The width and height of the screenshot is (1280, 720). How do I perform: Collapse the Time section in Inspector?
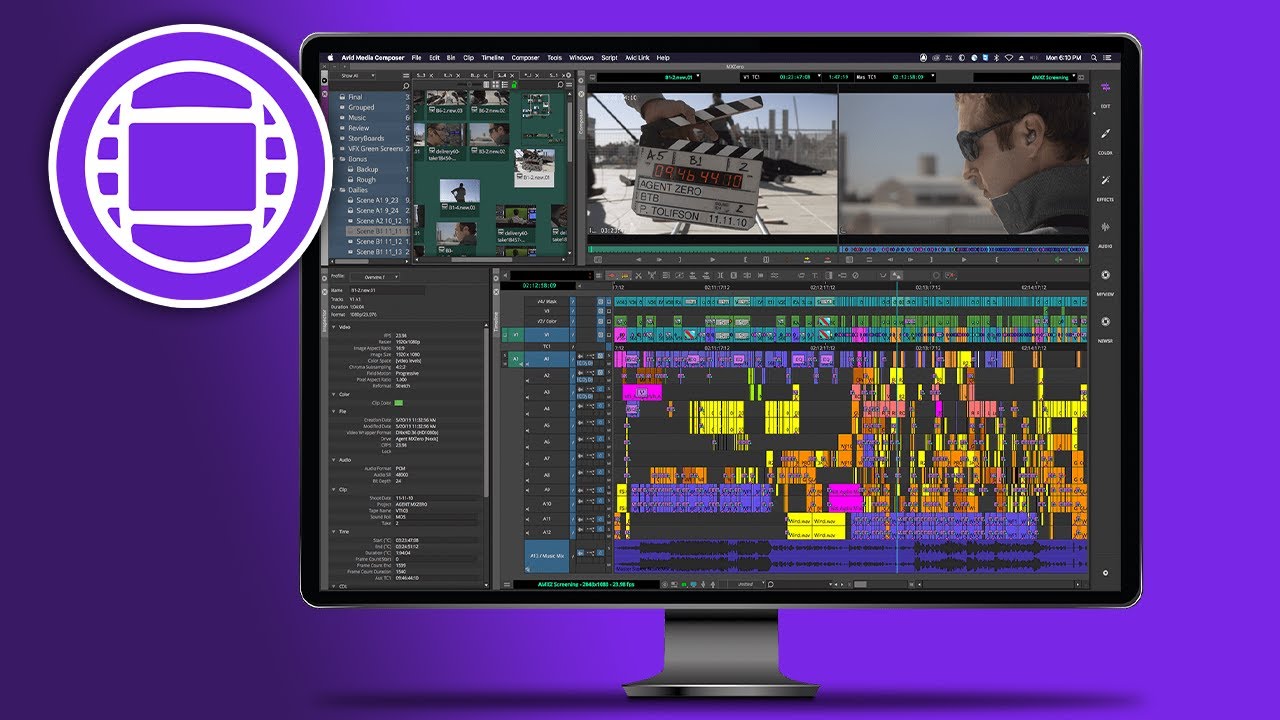tap(333, 532)
